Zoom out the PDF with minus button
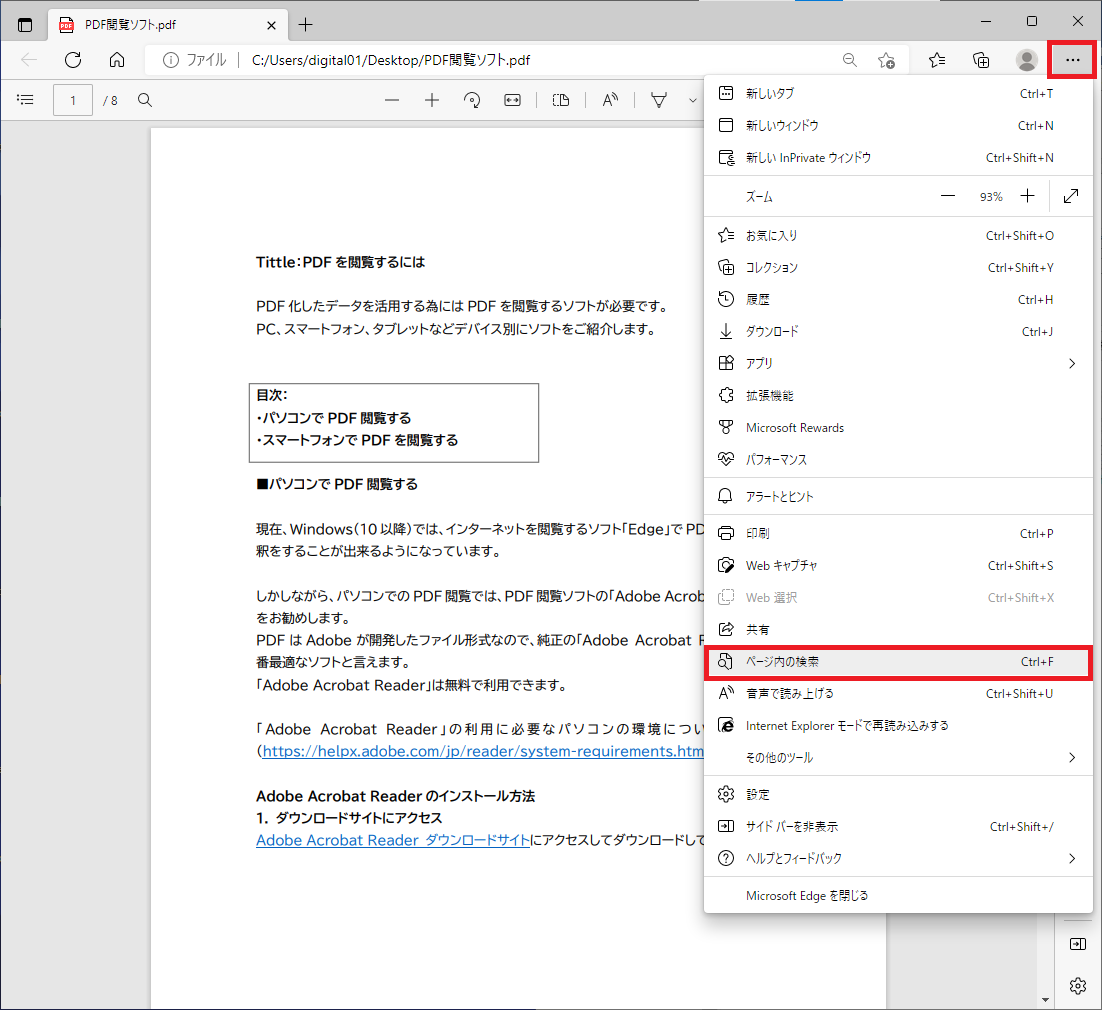 (392, 101)
